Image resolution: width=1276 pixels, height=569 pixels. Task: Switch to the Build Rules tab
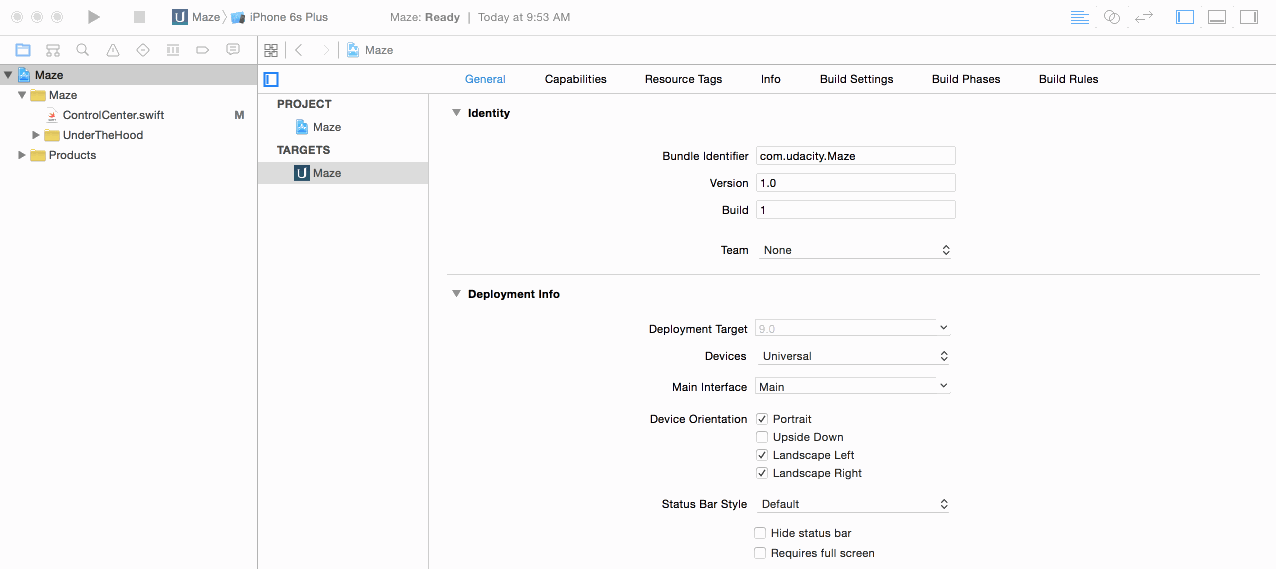[1069, 79]
